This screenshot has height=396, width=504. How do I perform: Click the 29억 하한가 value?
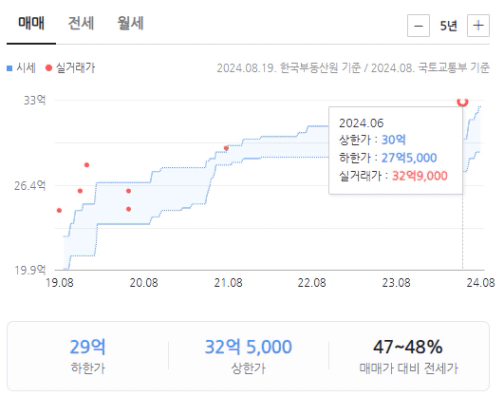click(88, 347)
